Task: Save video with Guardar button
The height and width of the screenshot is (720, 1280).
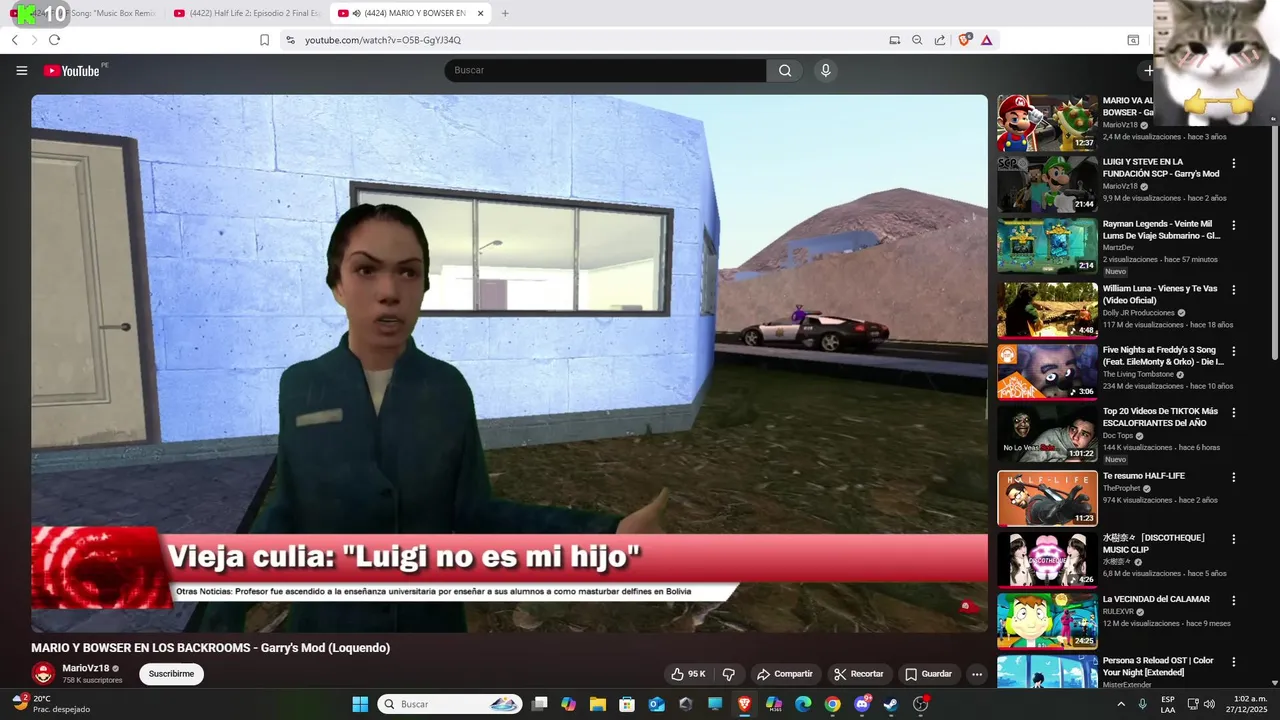Action: pos(928,674)
